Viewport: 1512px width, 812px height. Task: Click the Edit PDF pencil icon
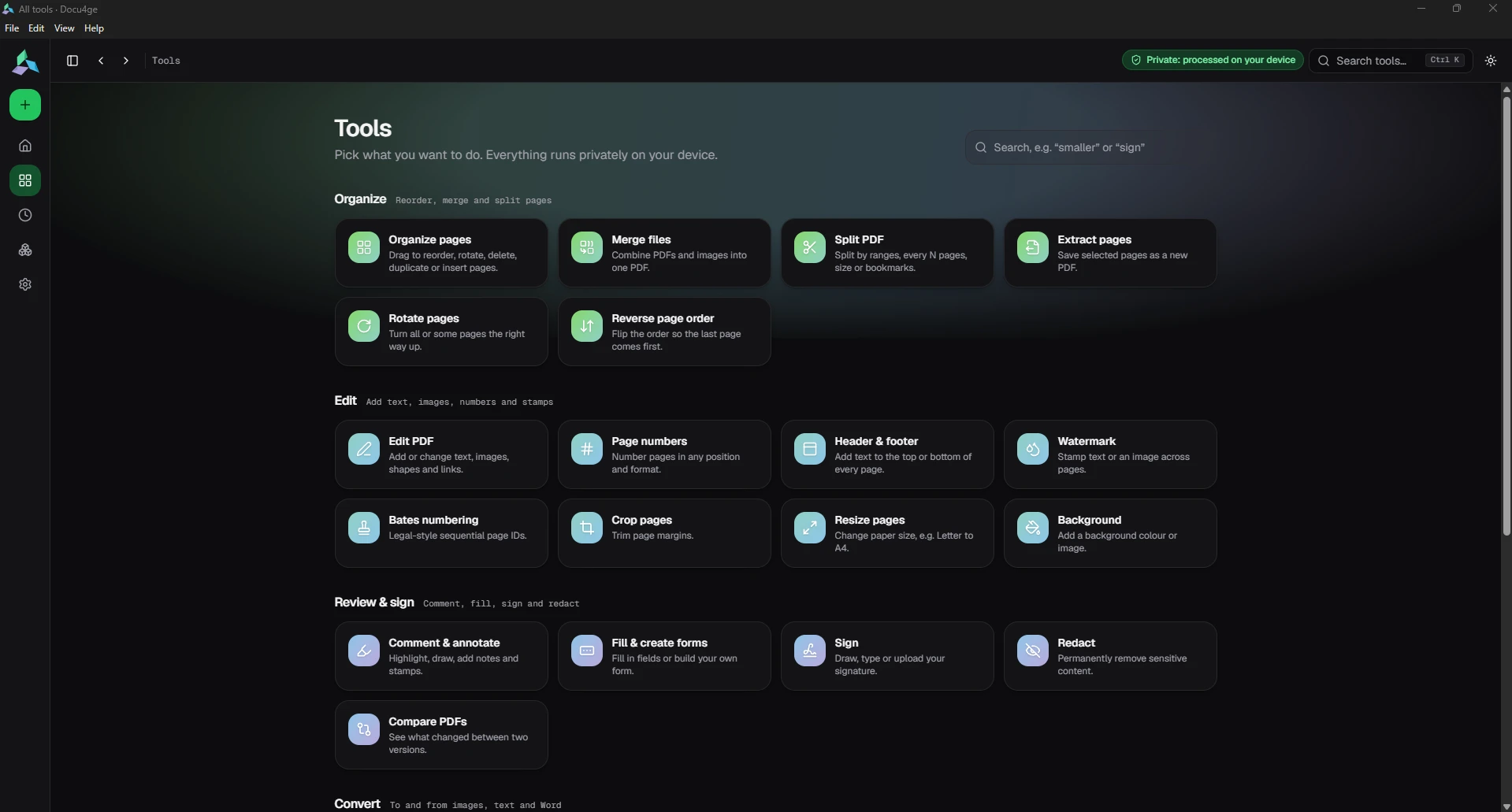tap(364, 449)
